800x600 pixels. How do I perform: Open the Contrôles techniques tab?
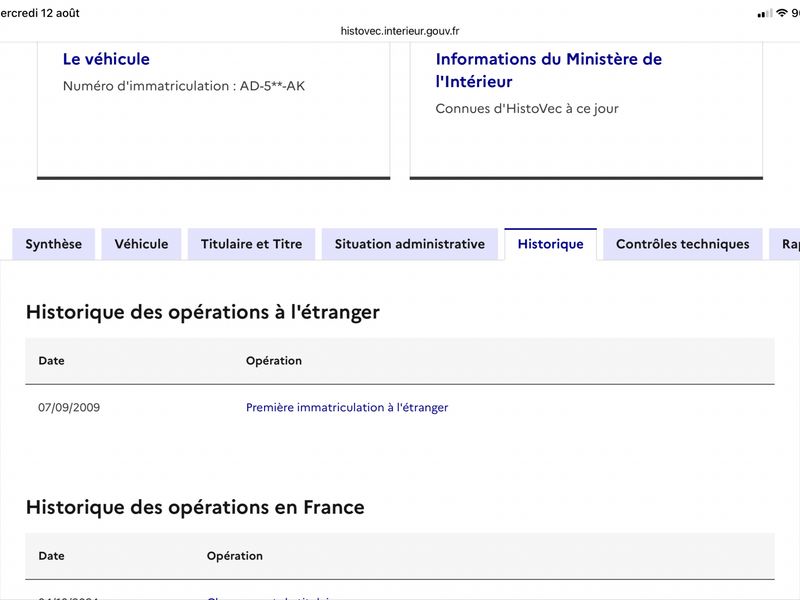683,244
